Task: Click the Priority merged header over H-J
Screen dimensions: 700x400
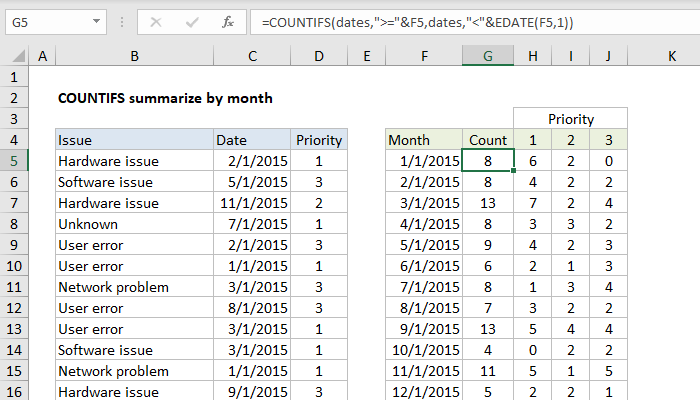Action: (x=570, y=119)
